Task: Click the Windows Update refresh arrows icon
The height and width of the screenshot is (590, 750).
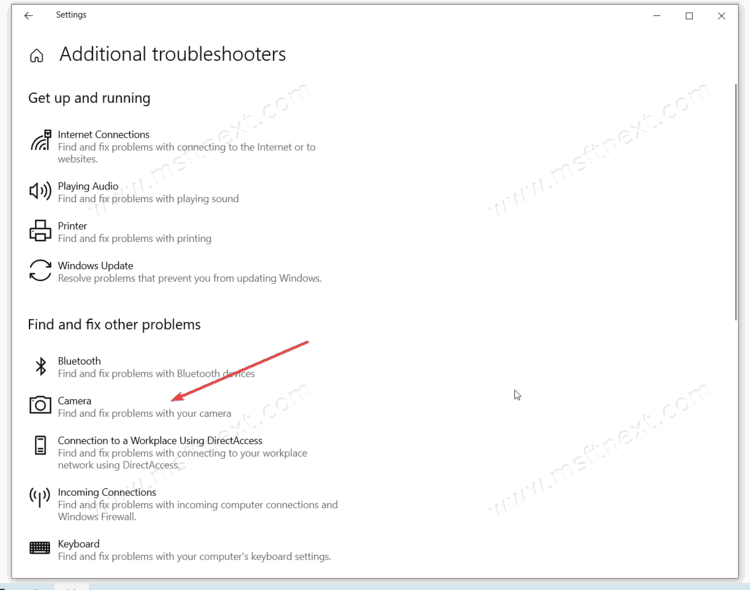Action: 40,270
